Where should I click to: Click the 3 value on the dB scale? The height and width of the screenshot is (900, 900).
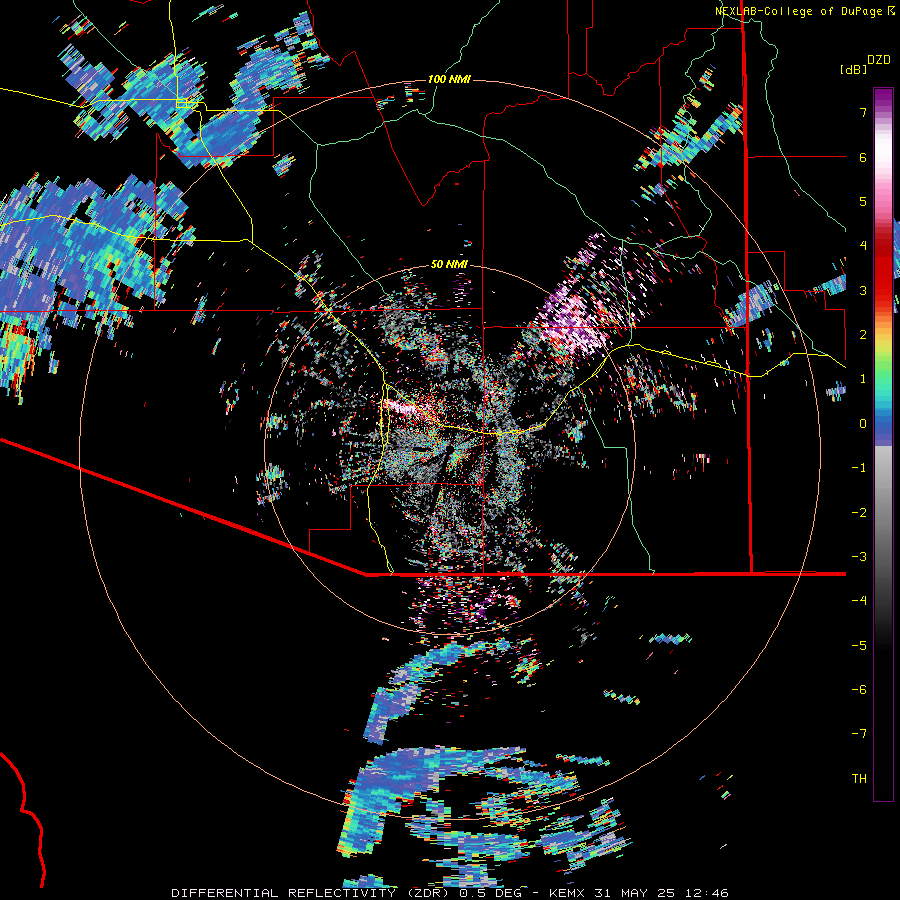tap(863, 290)
